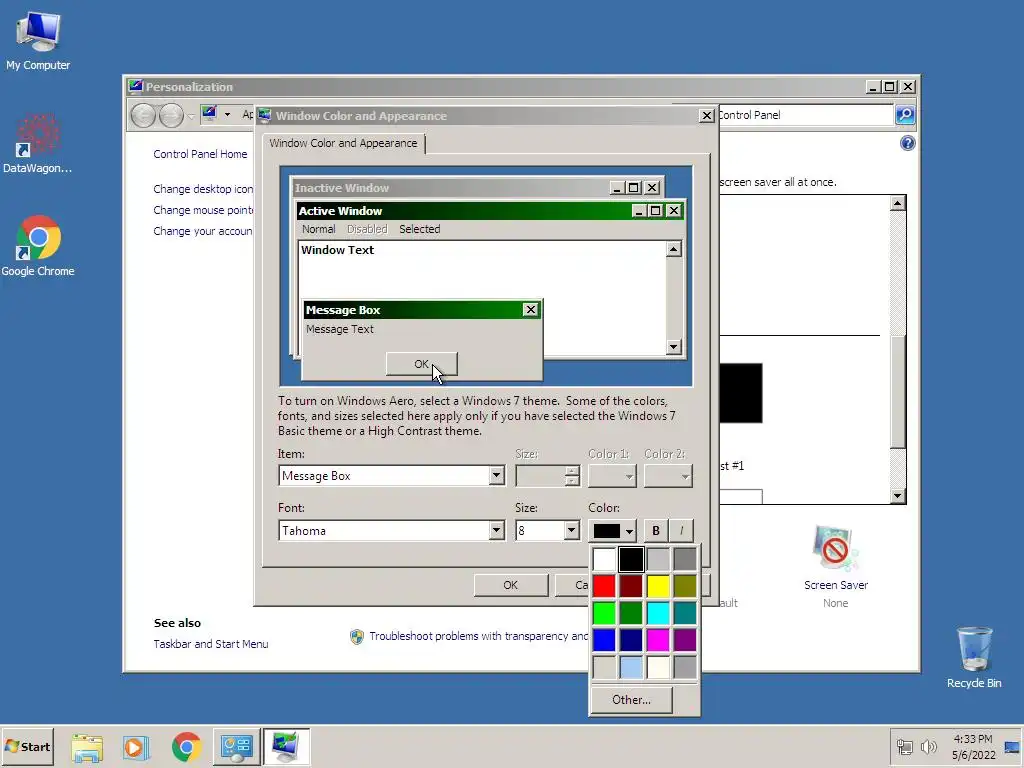Pick bright red color swatch
This screenshot has width=1024, height=768.
tap(604, 586)
